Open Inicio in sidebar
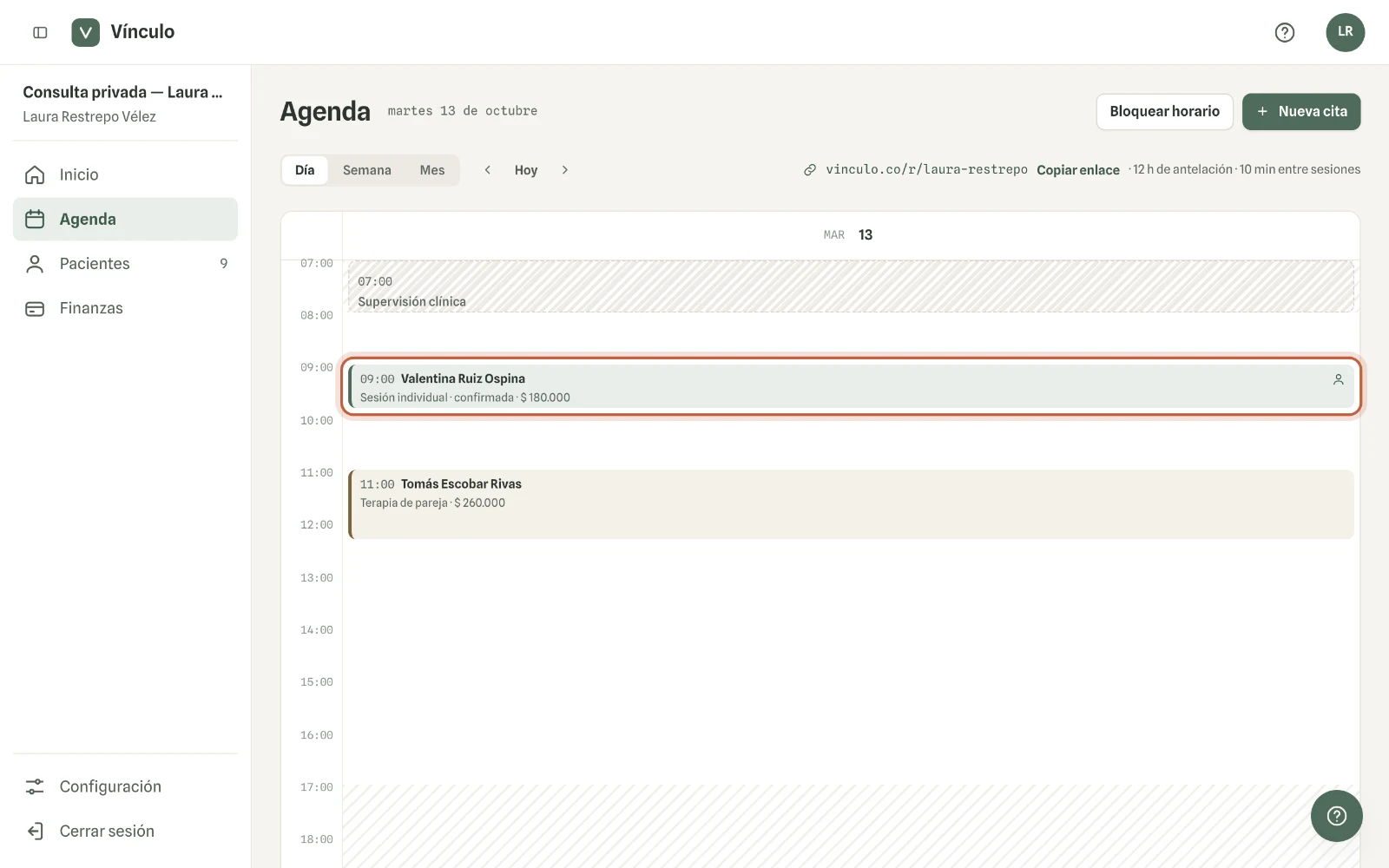This screenshot has width=1389, height=868. point(125,174)
